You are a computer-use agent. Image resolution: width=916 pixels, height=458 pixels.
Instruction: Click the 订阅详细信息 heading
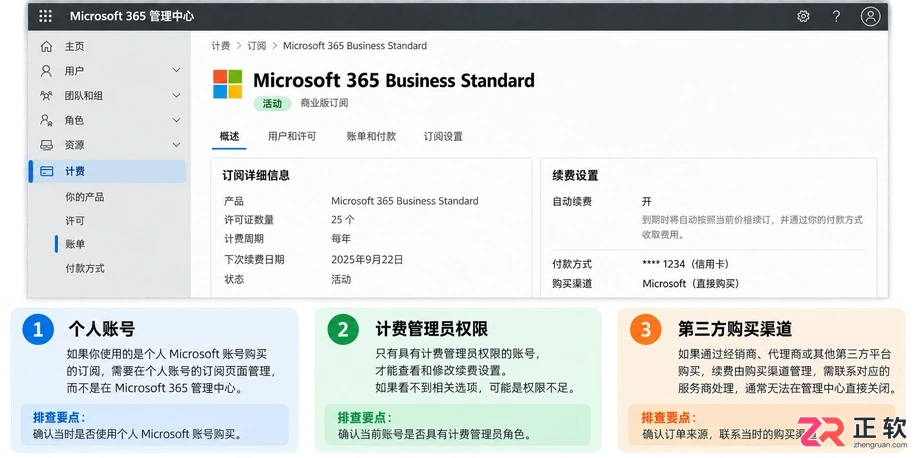click(x=255, y=175)
